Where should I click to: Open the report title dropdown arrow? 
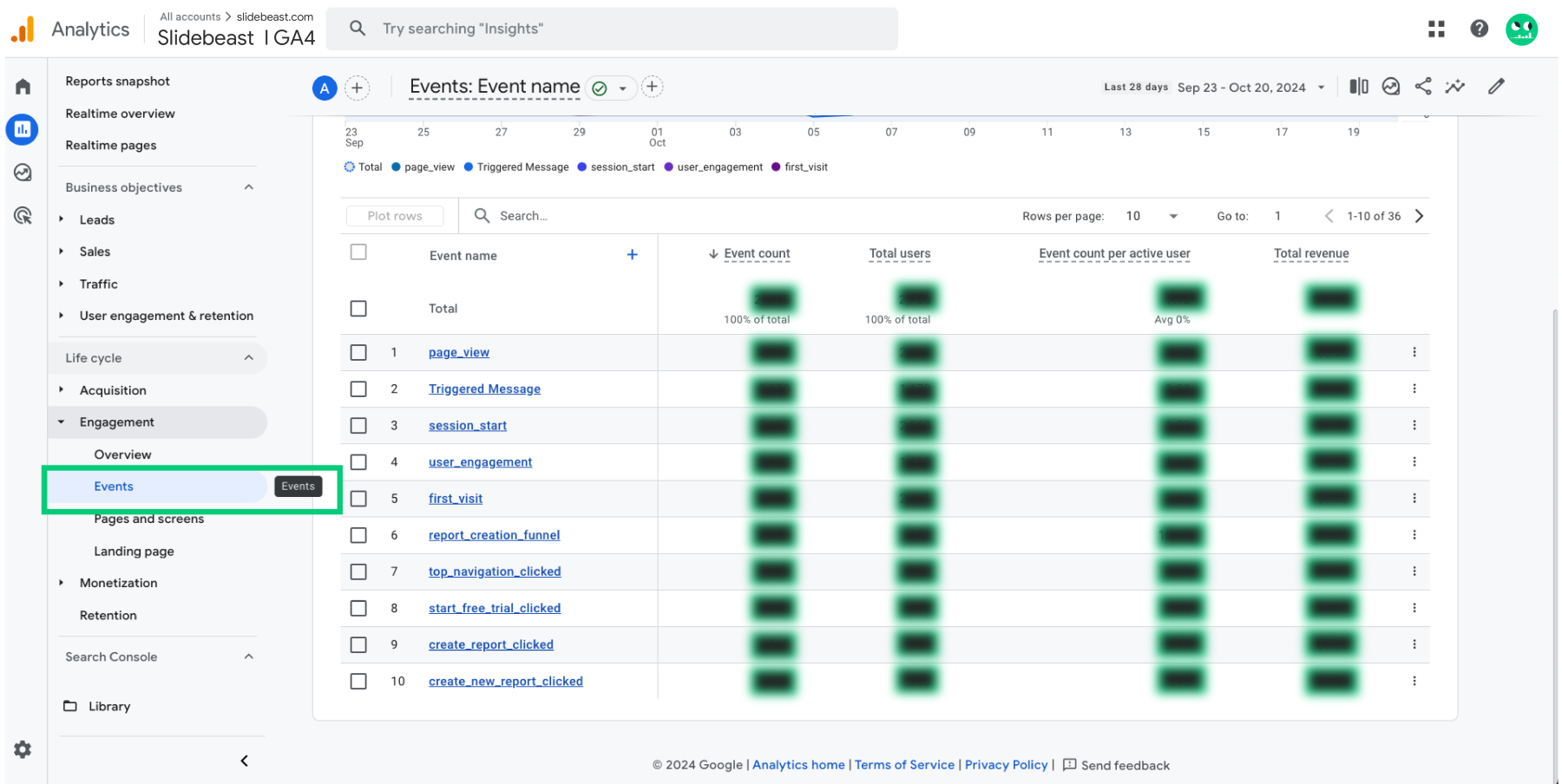(622, 88)
